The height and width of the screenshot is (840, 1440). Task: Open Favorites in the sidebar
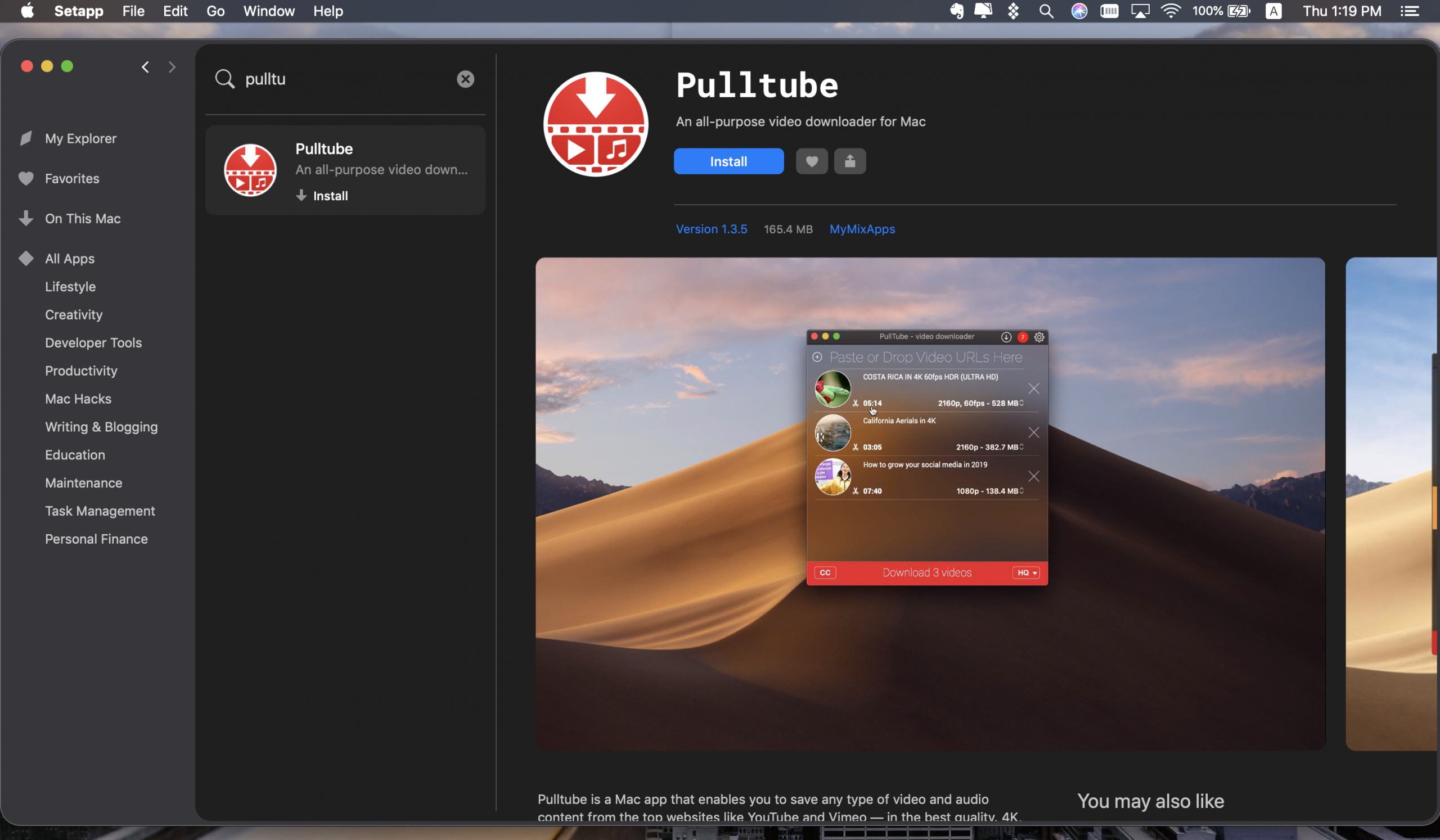[x=72, y=178]
